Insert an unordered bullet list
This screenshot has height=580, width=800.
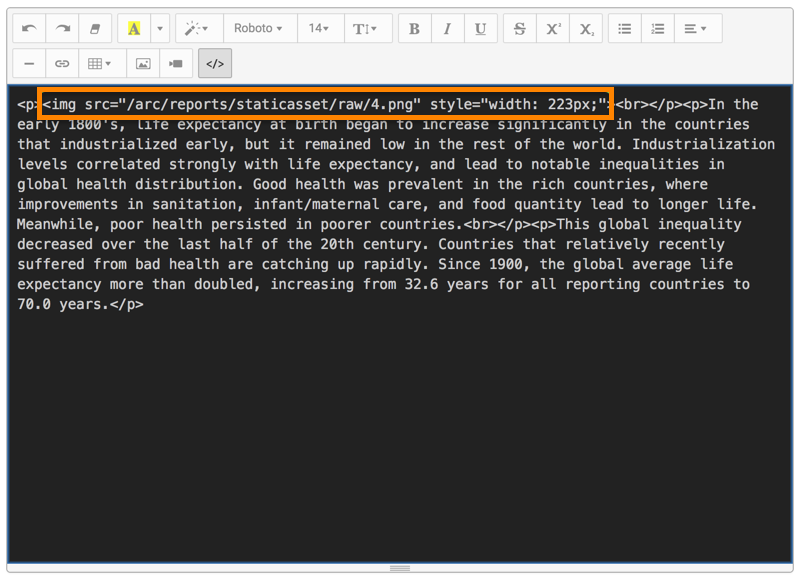point(624,29)
